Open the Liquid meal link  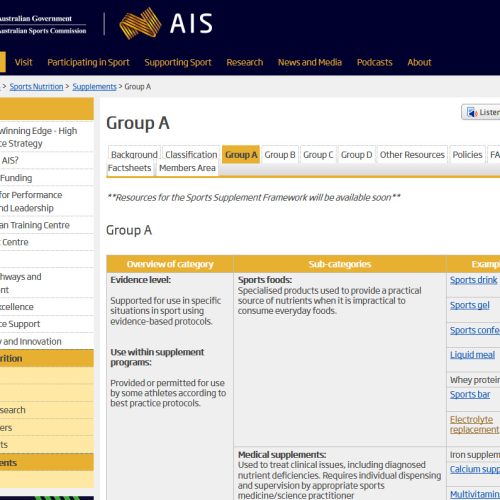click(472, 355)
